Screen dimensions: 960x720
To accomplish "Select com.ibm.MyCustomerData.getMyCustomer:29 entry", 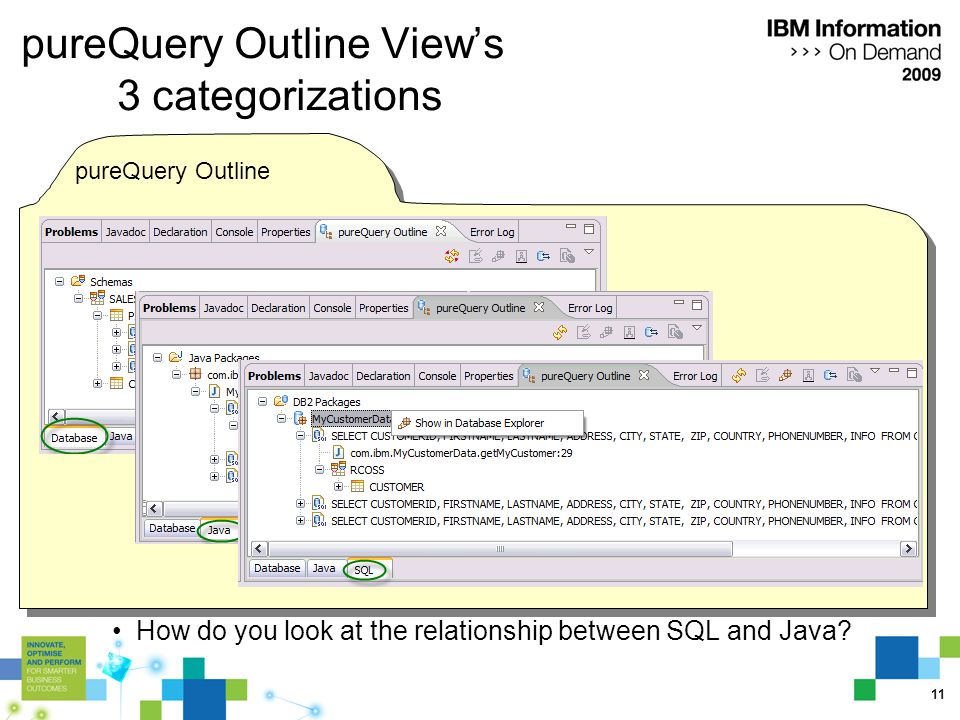I will (461, 453).
